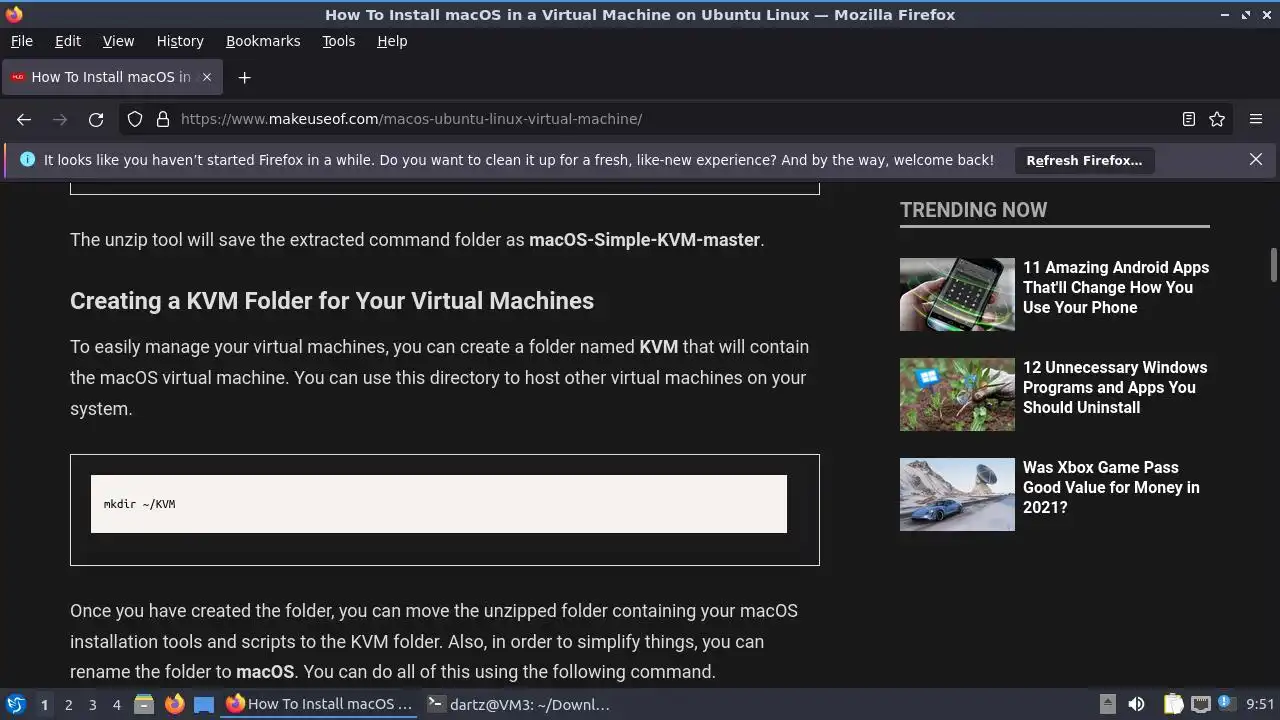Open the network status tray icon

[x=1201, y=704]
